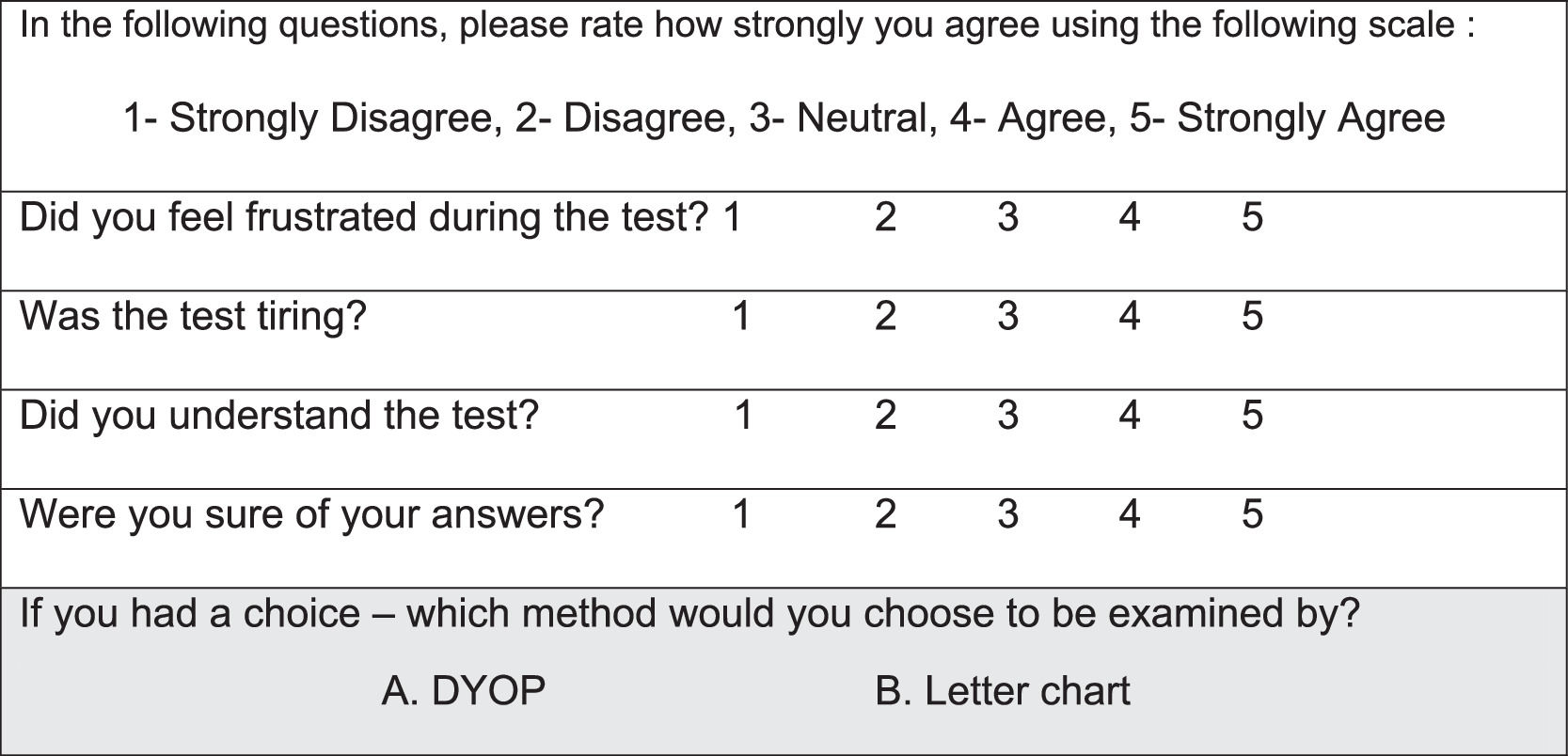Choose rating 1 for sure of your answers
This screenshot has width=1568, height=756.
(x=741, y=514)
